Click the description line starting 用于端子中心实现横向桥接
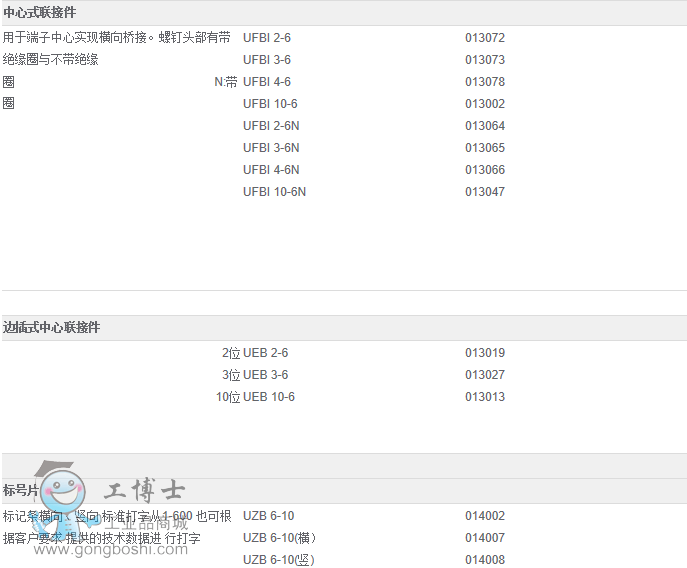The height and width of the screenshot is (568, 687). pyautogui.click(x=117, y=38)
